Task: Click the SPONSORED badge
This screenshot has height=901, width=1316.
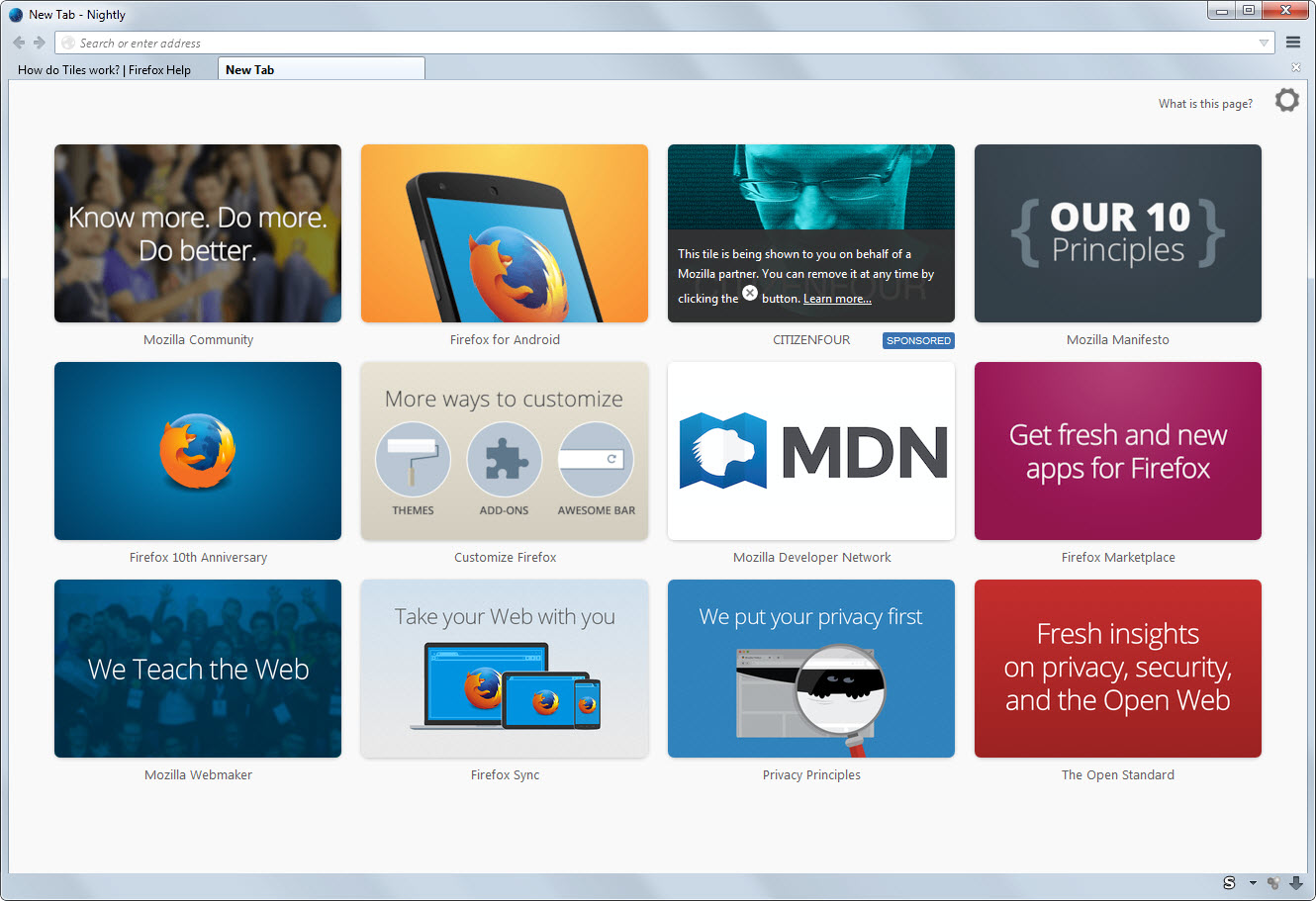Action: click(x=918, y=340)
